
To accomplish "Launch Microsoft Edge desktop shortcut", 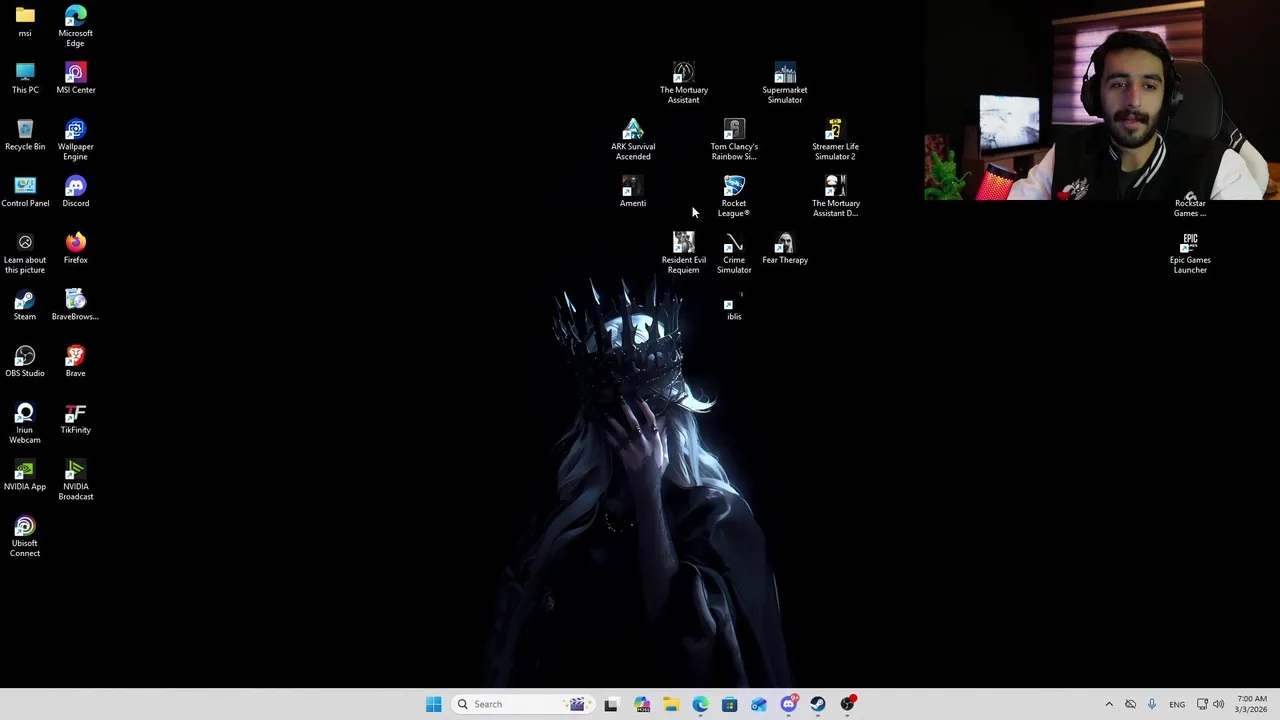I will (x=75, y=26).
